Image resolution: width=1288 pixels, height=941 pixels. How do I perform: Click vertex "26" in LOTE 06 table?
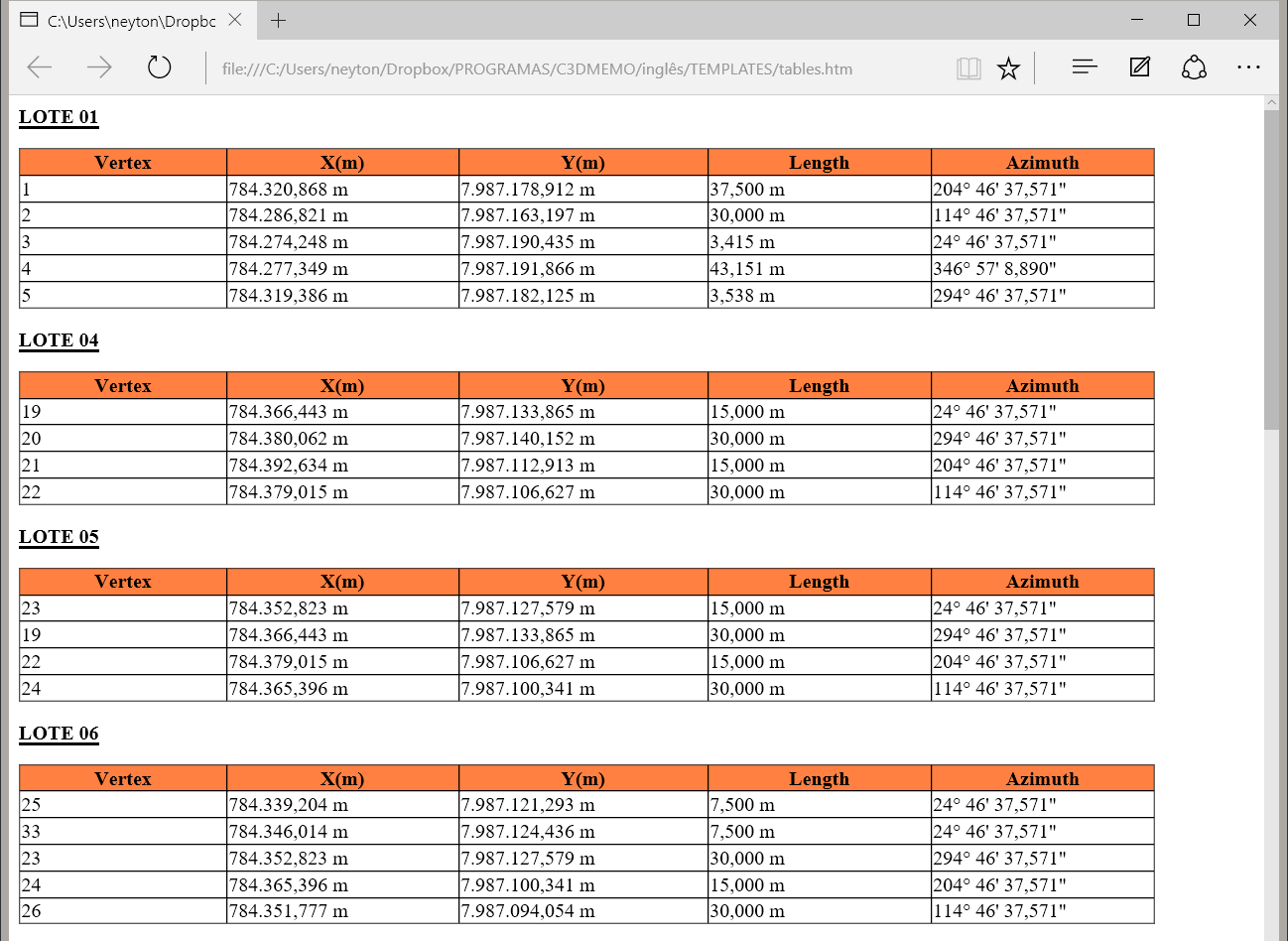tap(123, 911)
